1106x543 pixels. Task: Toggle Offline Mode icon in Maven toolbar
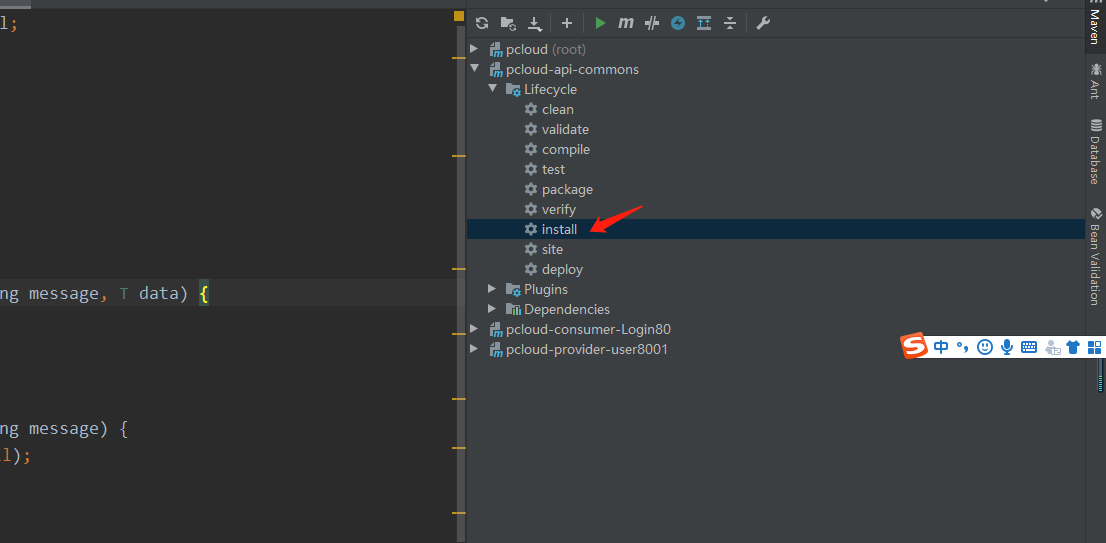652,23
